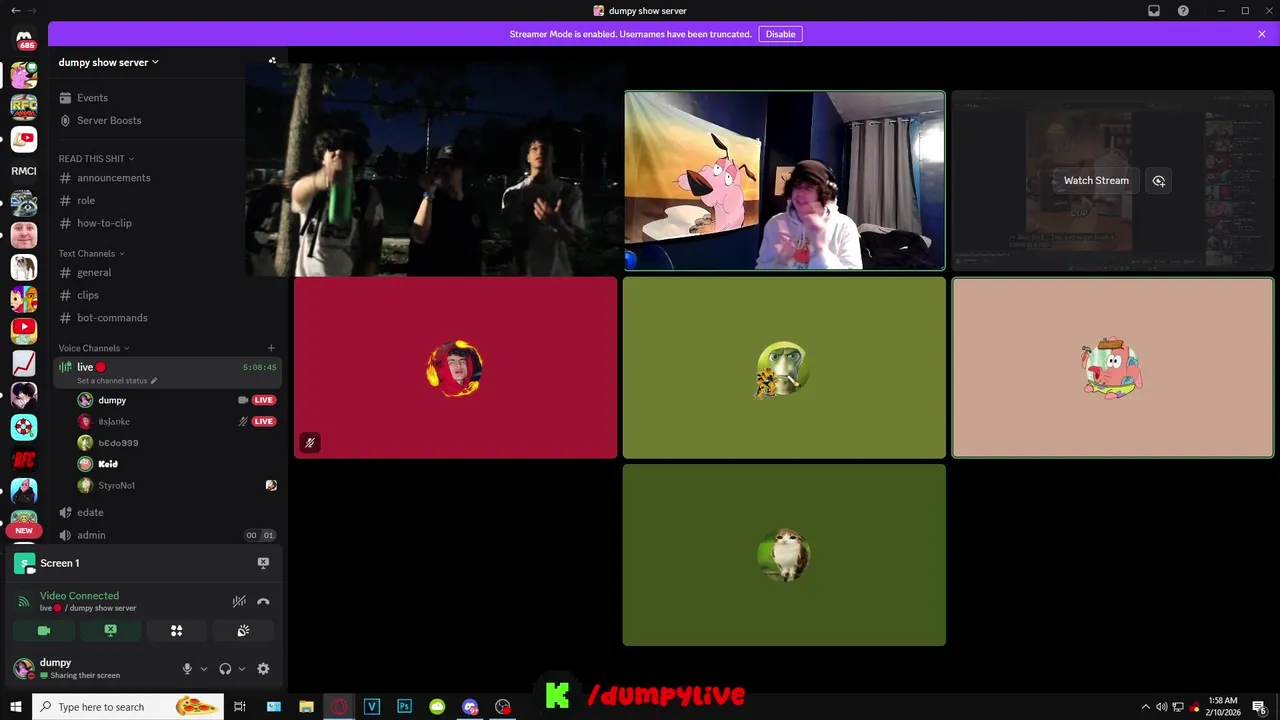Open the Discord taskbar icon
This screenshot has height=720, width=1280.
(470, 707)
